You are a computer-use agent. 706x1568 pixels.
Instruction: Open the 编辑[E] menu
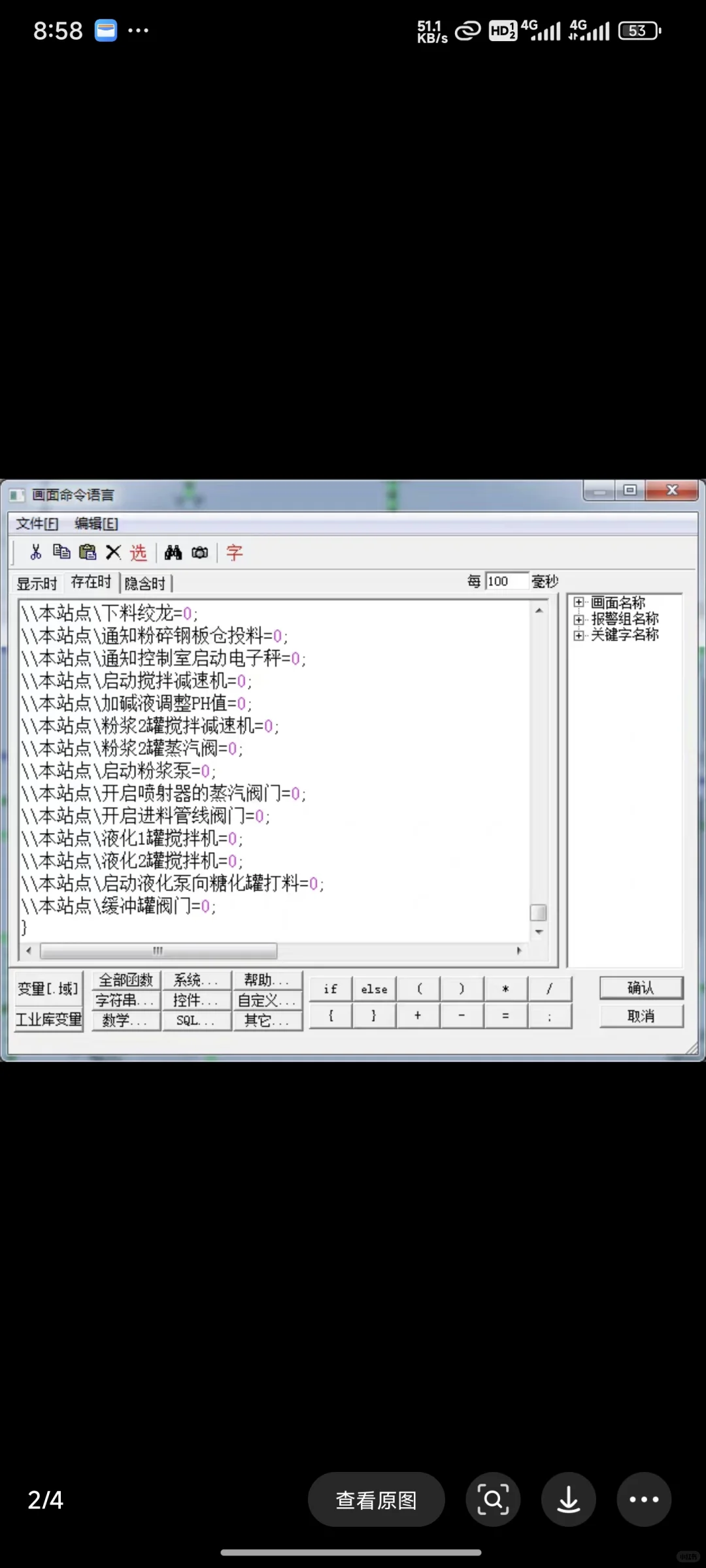click(96, 524)
